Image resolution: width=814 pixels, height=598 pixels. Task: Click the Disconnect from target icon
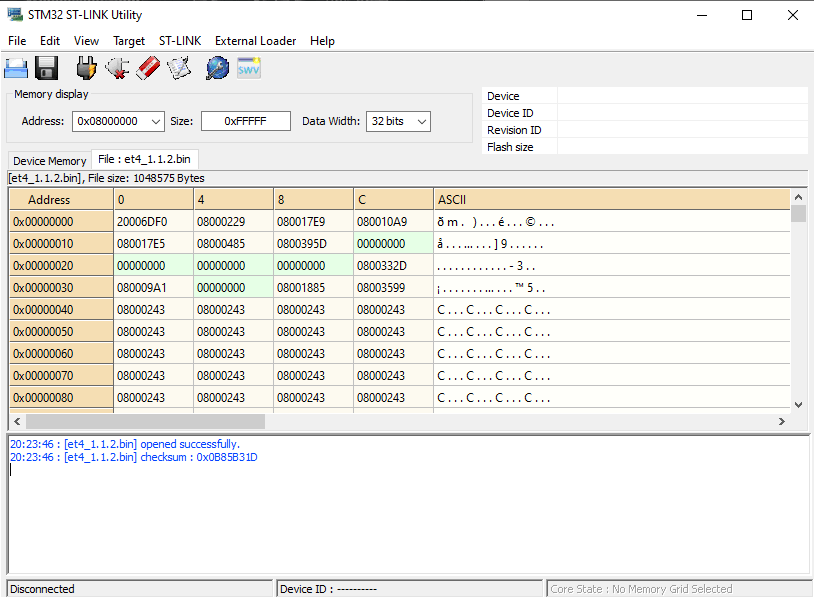pyautogui.click(x=117, y=69)
